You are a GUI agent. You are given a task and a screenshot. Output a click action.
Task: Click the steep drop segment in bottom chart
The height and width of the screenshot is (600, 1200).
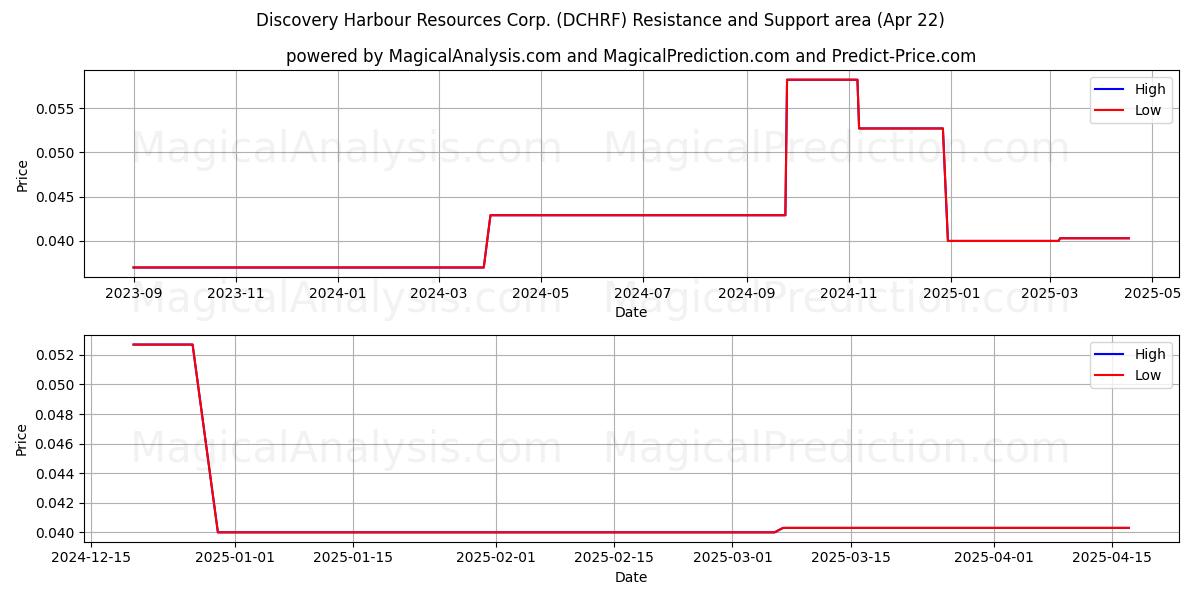point(205,438)
